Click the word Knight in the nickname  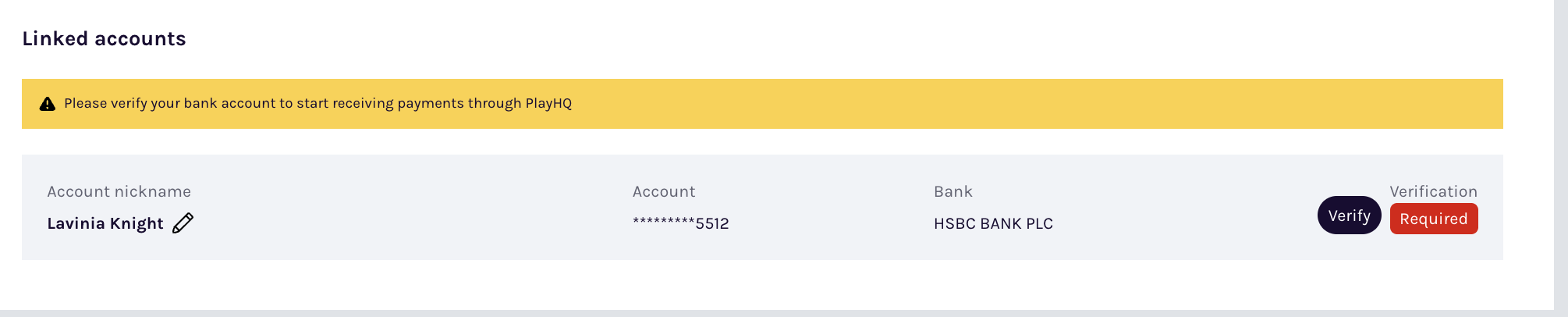point(137,223)
